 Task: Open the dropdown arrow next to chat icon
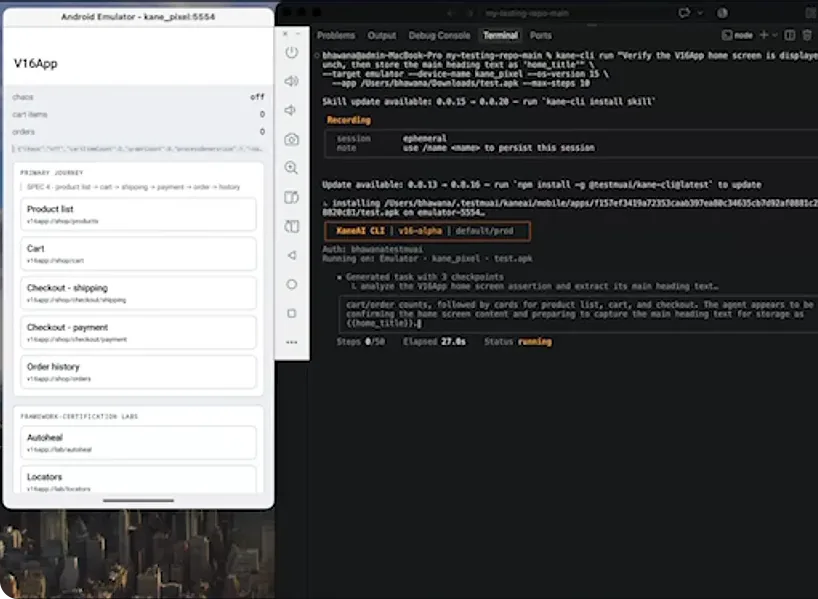tap(700, 13)
